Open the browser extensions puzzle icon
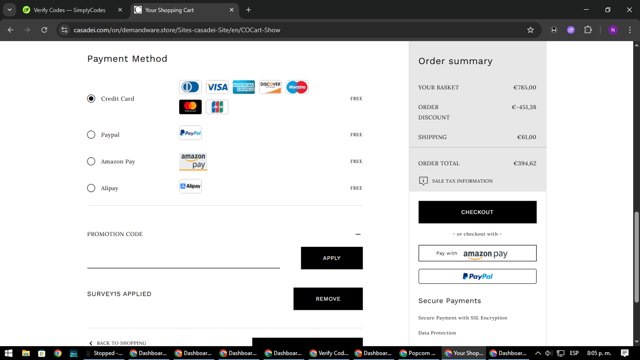Screen dimensions: 640x360 click(x=588, y=30)
